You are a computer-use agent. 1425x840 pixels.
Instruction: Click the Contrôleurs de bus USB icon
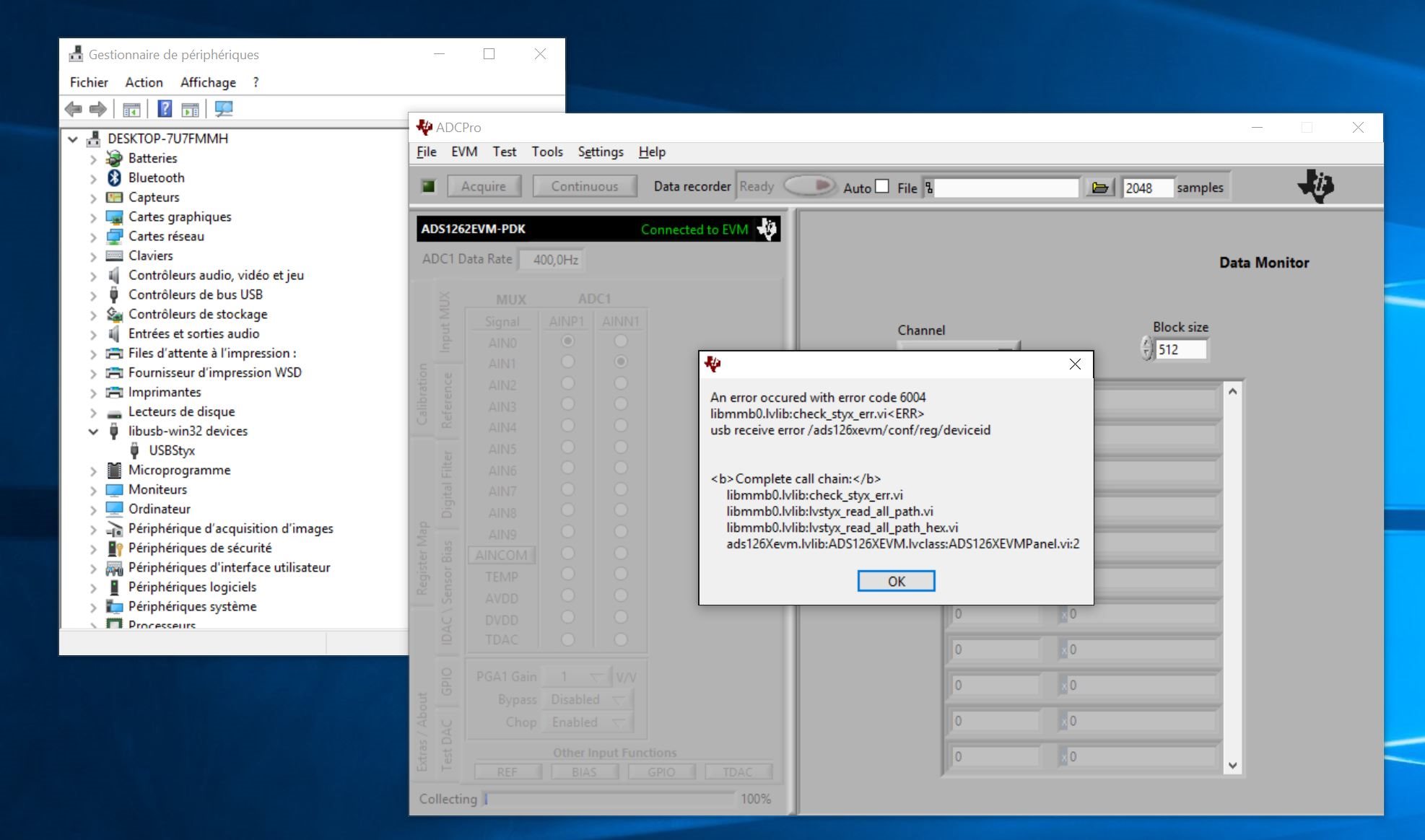tap(113, 294)
